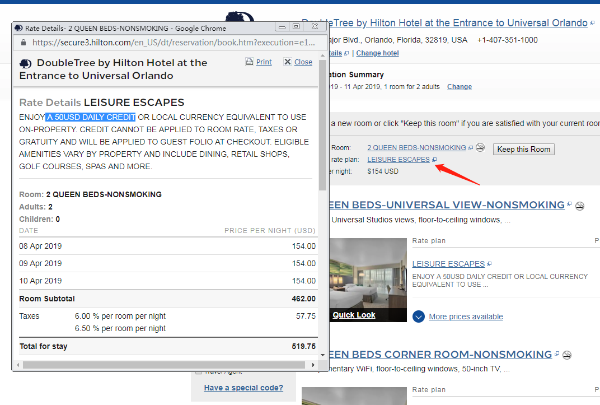Click the Have a special code? link

point(243,388)
